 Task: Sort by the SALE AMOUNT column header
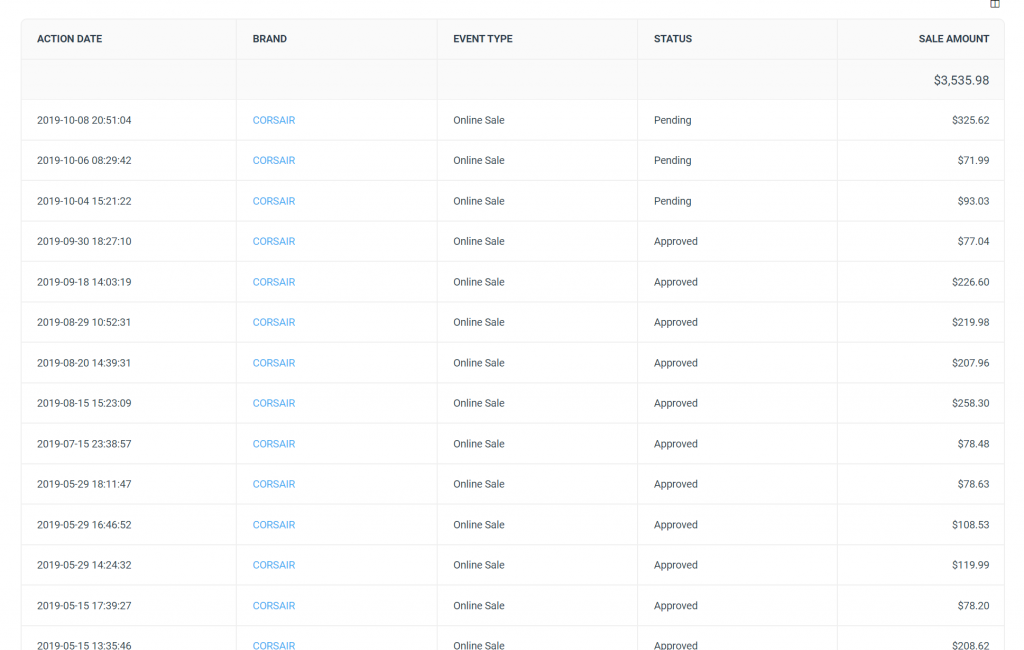(x=953, y=39)
